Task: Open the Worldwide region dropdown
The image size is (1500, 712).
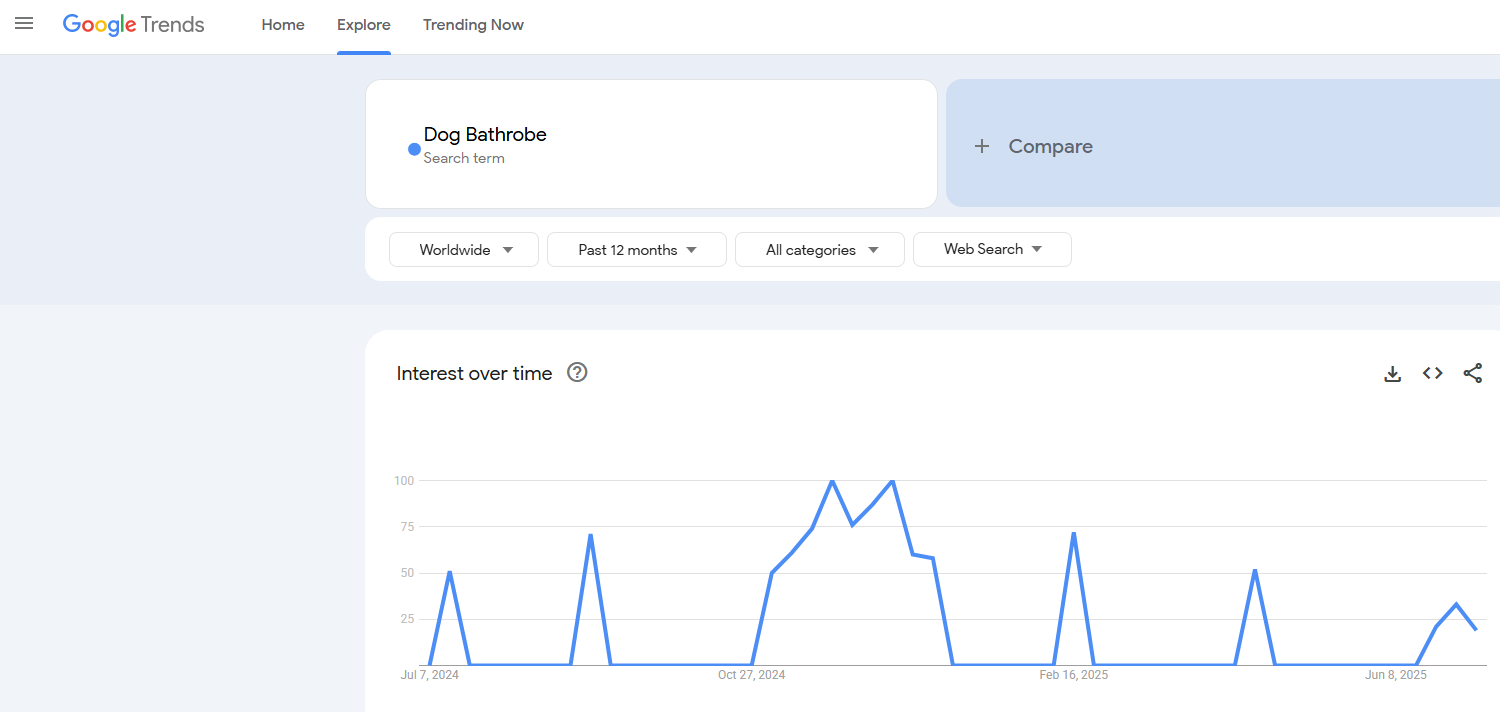Action: click(463, 249)
